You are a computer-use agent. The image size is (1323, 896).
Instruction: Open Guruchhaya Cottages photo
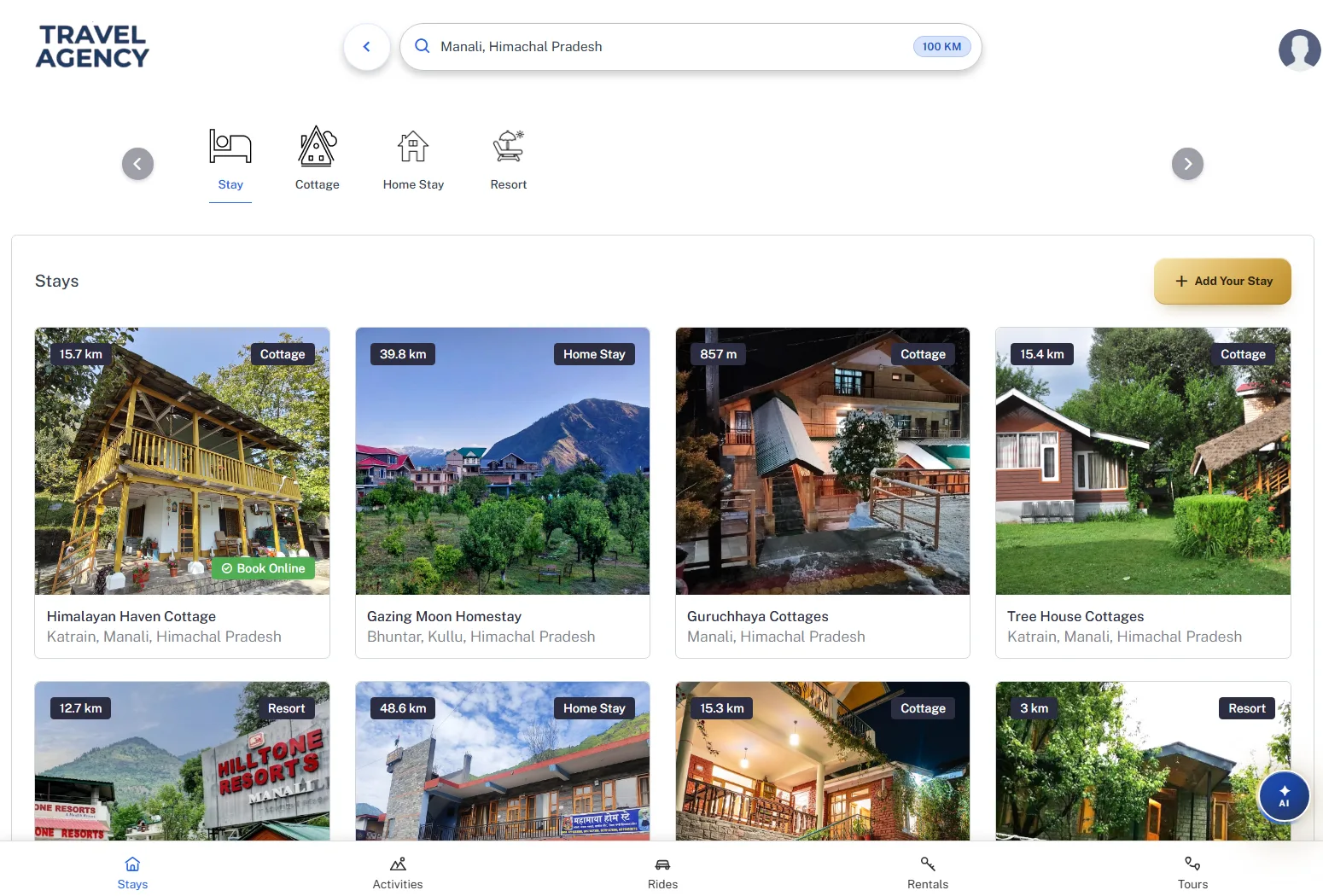[823, 461]
